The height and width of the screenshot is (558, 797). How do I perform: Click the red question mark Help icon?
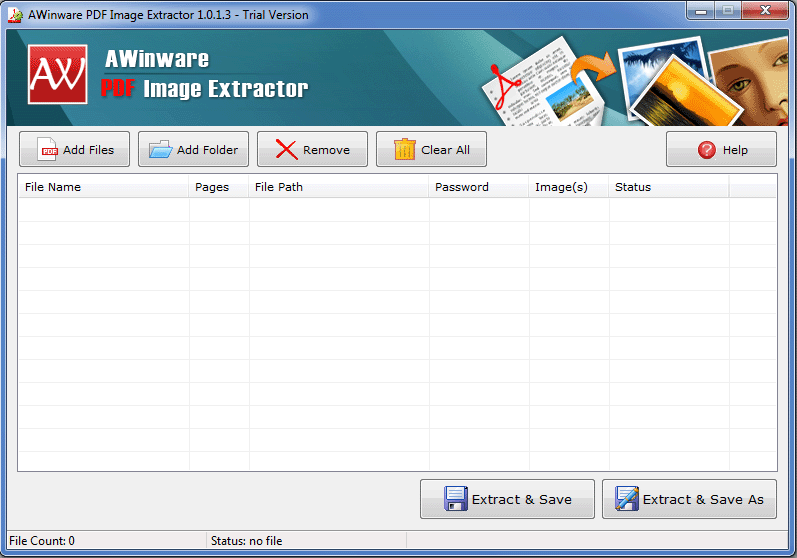706,150
